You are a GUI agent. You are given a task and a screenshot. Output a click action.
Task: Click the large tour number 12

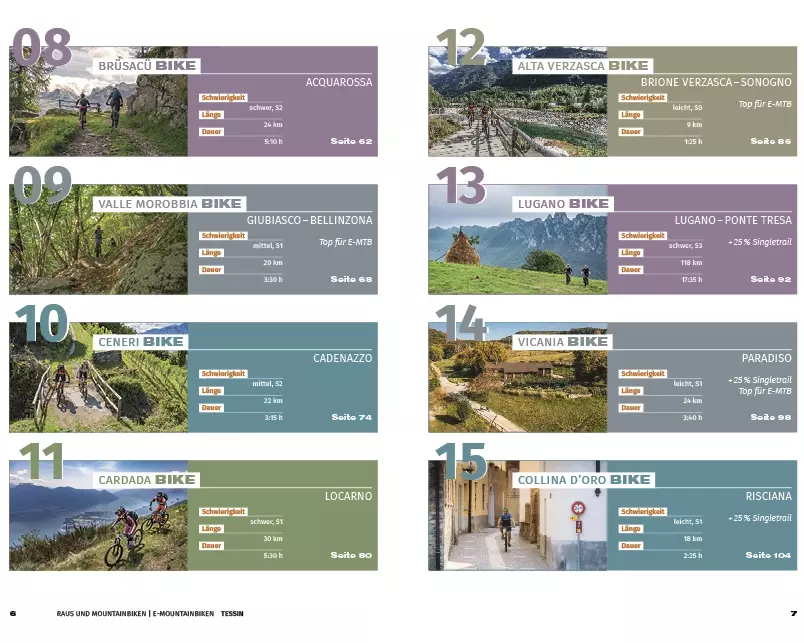460,47
